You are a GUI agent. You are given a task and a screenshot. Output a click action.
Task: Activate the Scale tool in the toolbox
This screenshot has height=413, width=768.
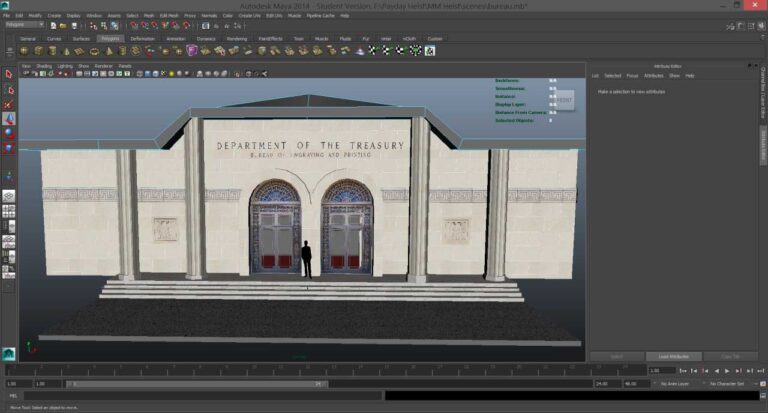click(x=8, y=147)
